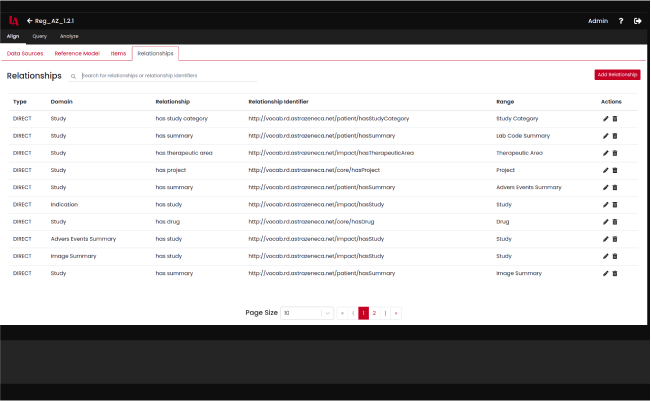Click the 'Indication' domain cell
Screen dimensions: 651x401
pyautogui.click(x=64, y=205)
